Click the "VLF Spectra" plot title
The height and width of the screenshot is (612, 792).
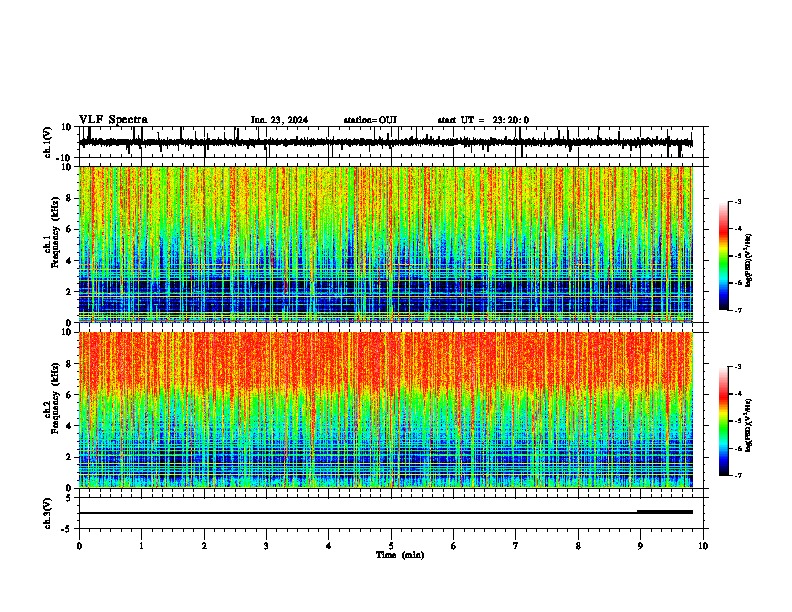click(113, 120)
